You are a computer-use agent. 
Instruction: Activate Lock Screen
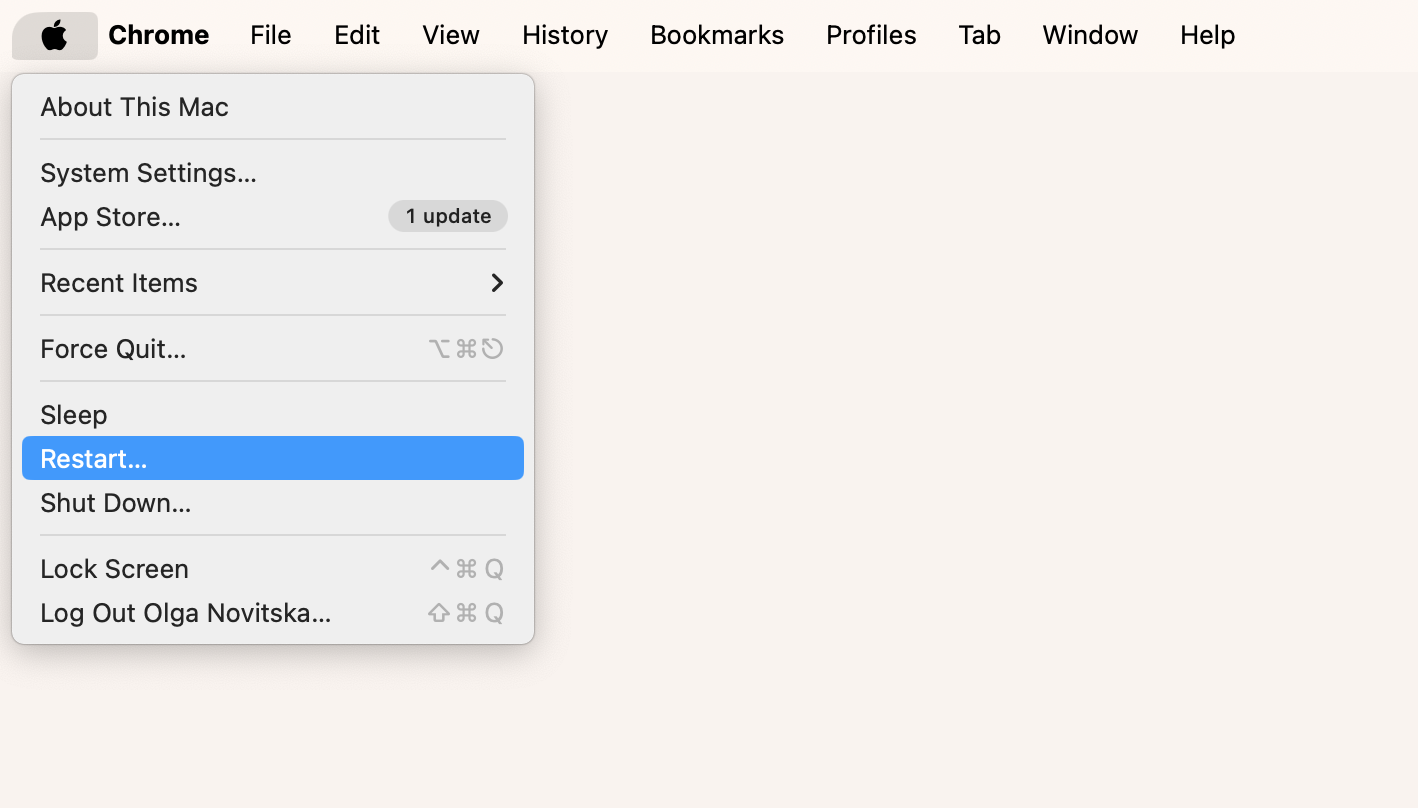tap(114, 568)
